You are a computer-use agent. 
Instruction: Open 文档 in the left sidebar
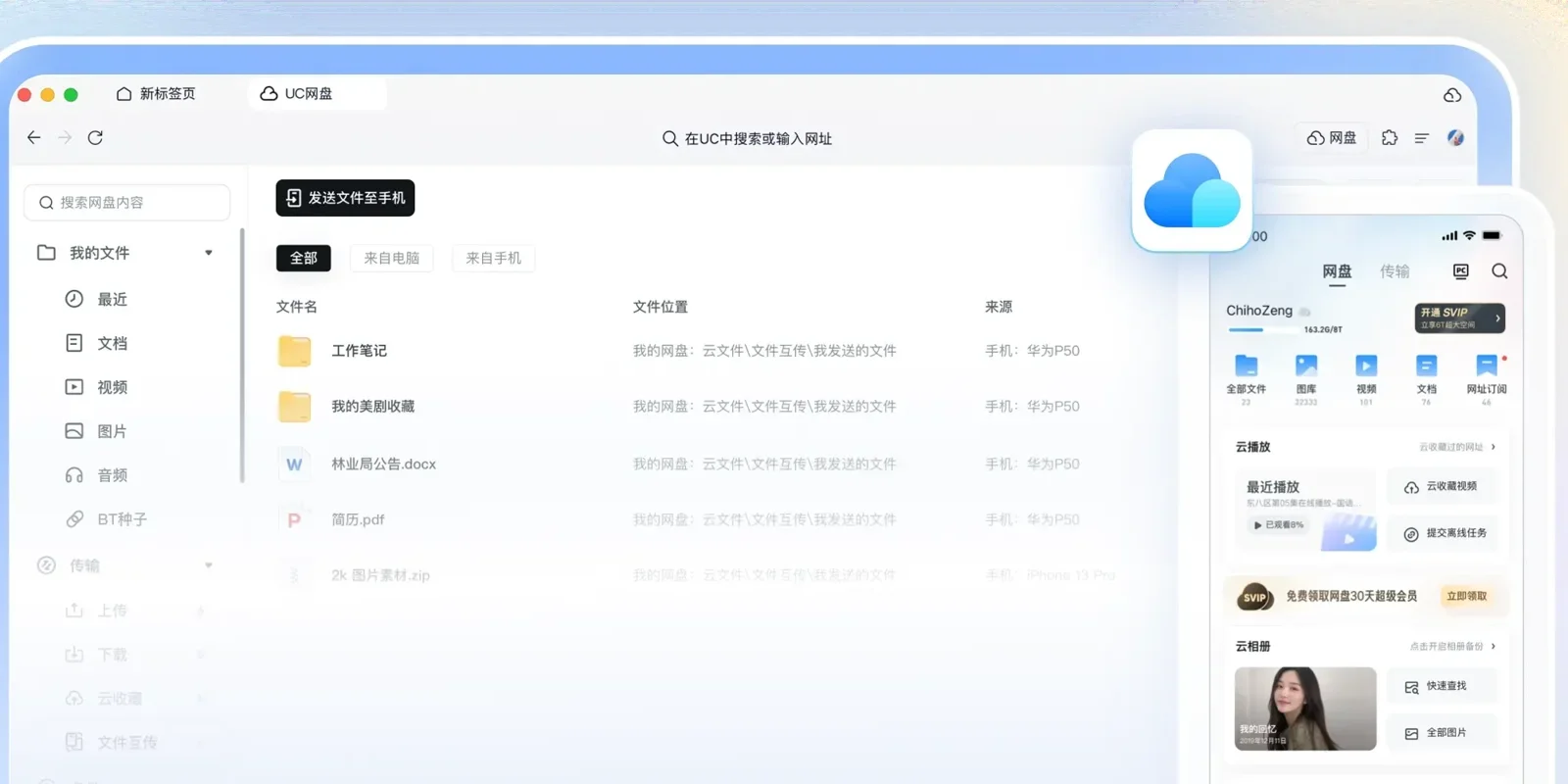pyautogui.click(x=96, y=343)
